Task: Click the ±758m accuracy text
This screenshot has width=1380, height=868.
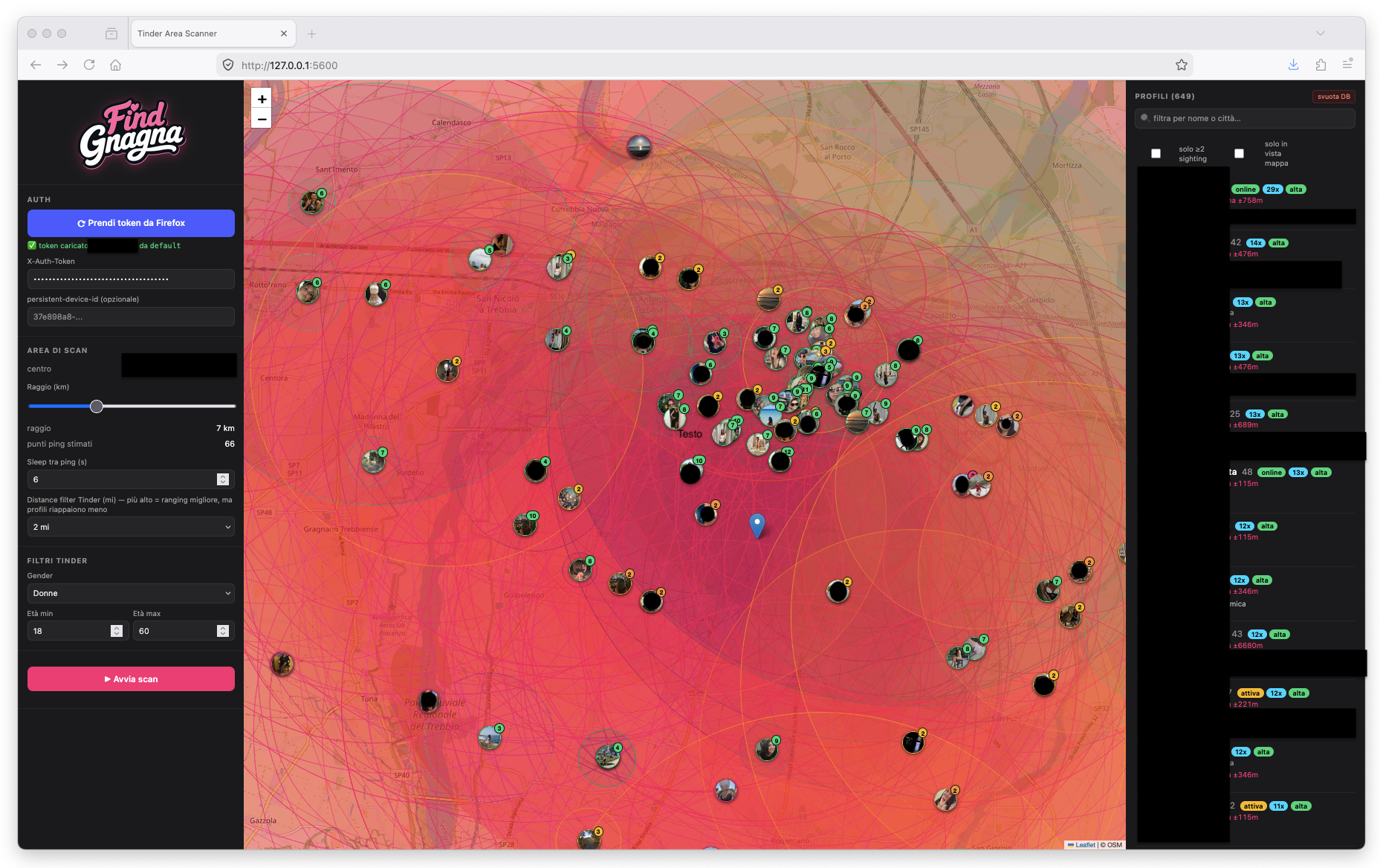Action: pos(1250,201)
